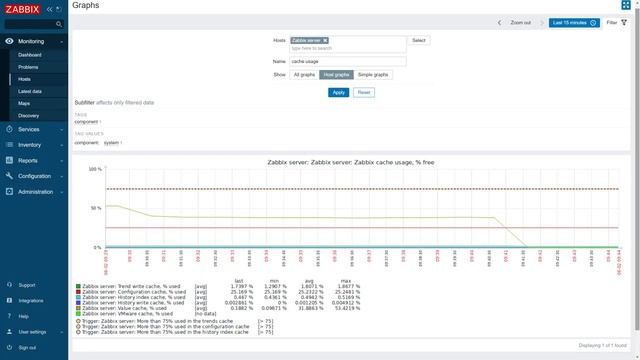Click the Hosts type here to search field
Viewport: 640px width, 360px height.
348,48
